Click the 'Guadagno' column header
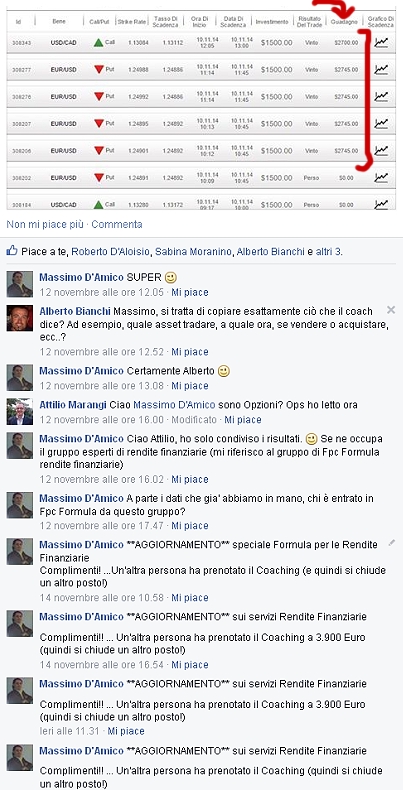 pyautogui.click(x=344, y=22)
